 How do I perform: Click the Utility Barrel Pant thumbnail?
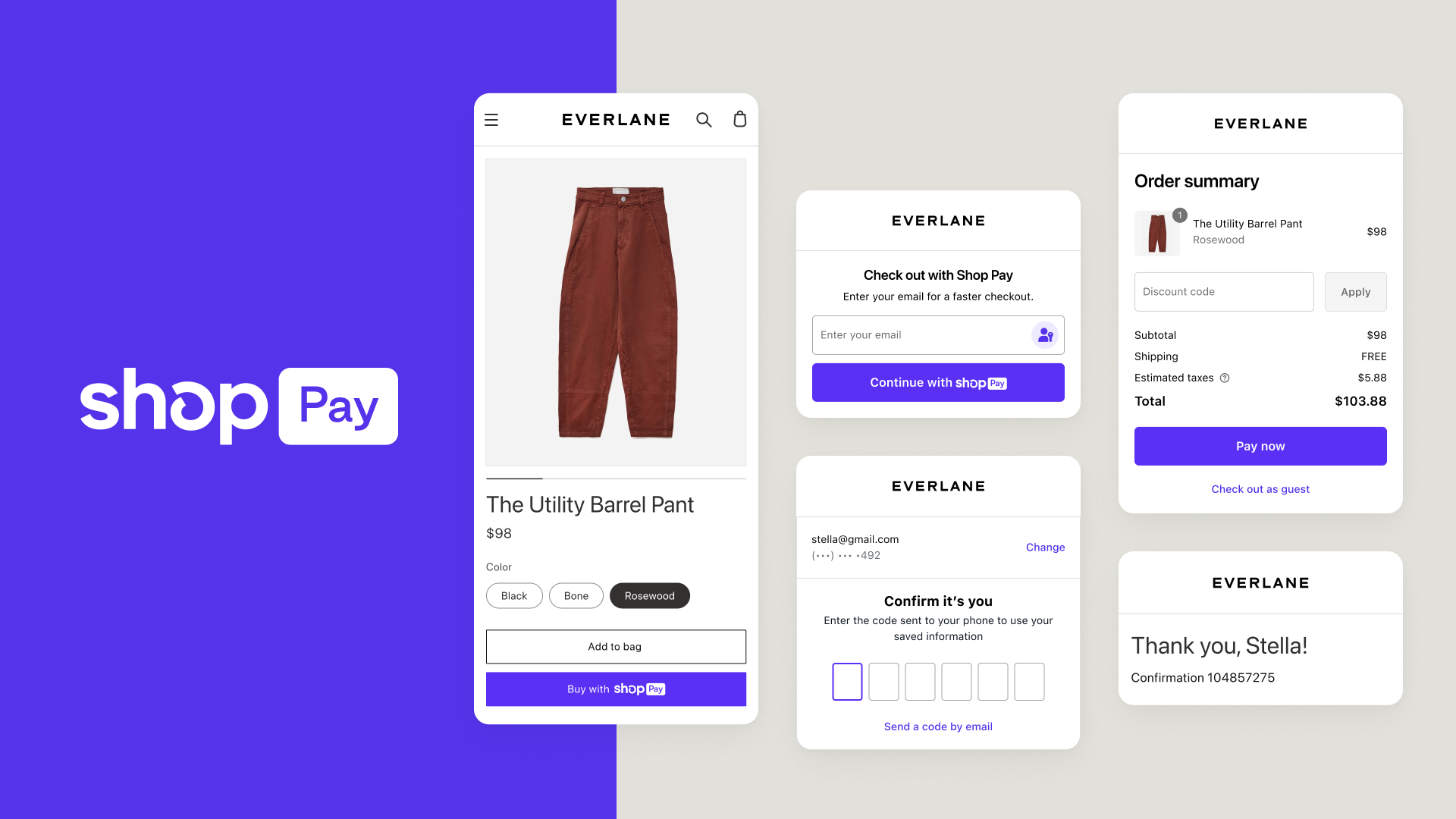coord(1156,231)
